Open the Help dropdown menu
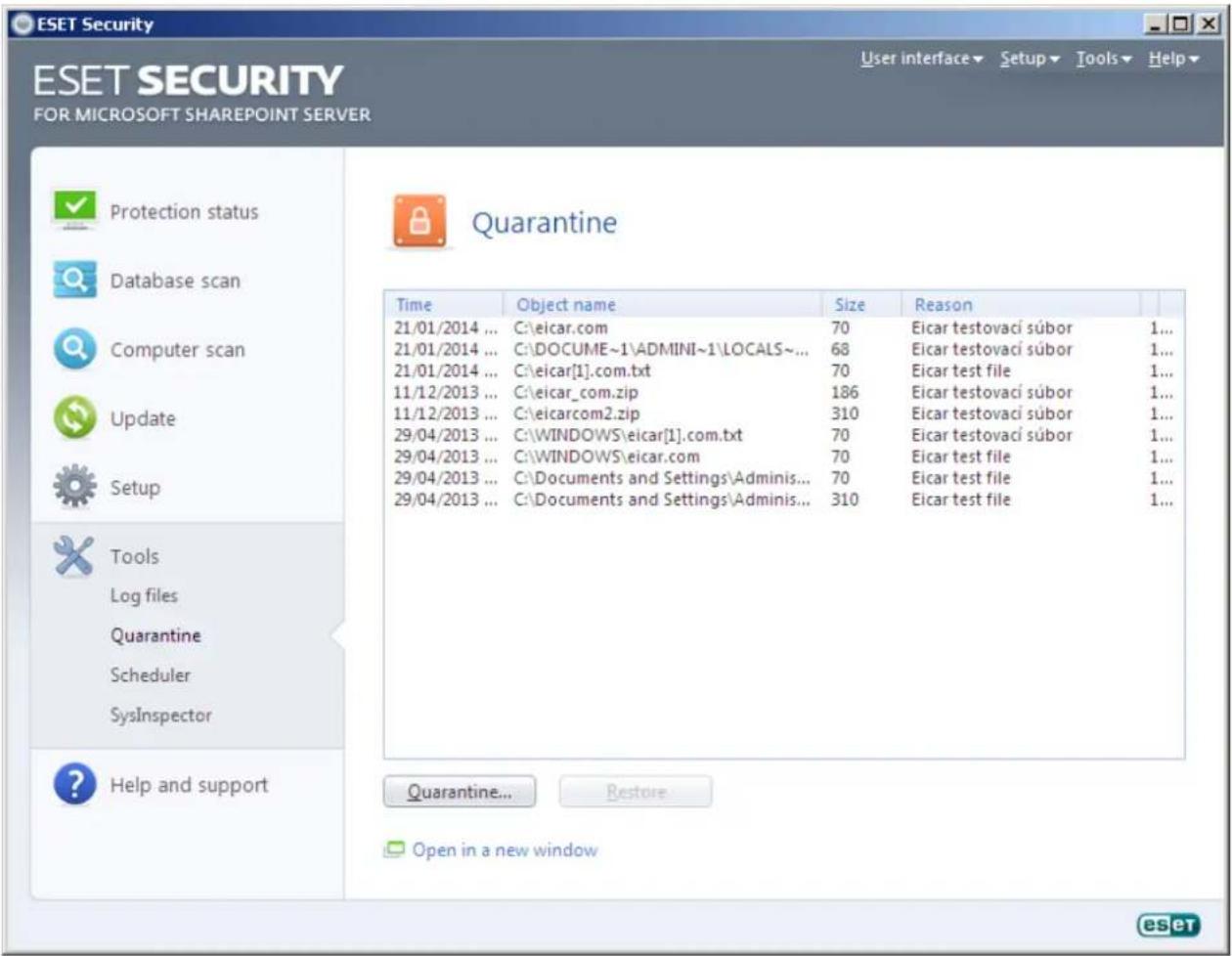The width and height of the screenshot is (1232, 956). pyautogui.click(x=1173, y=60)
